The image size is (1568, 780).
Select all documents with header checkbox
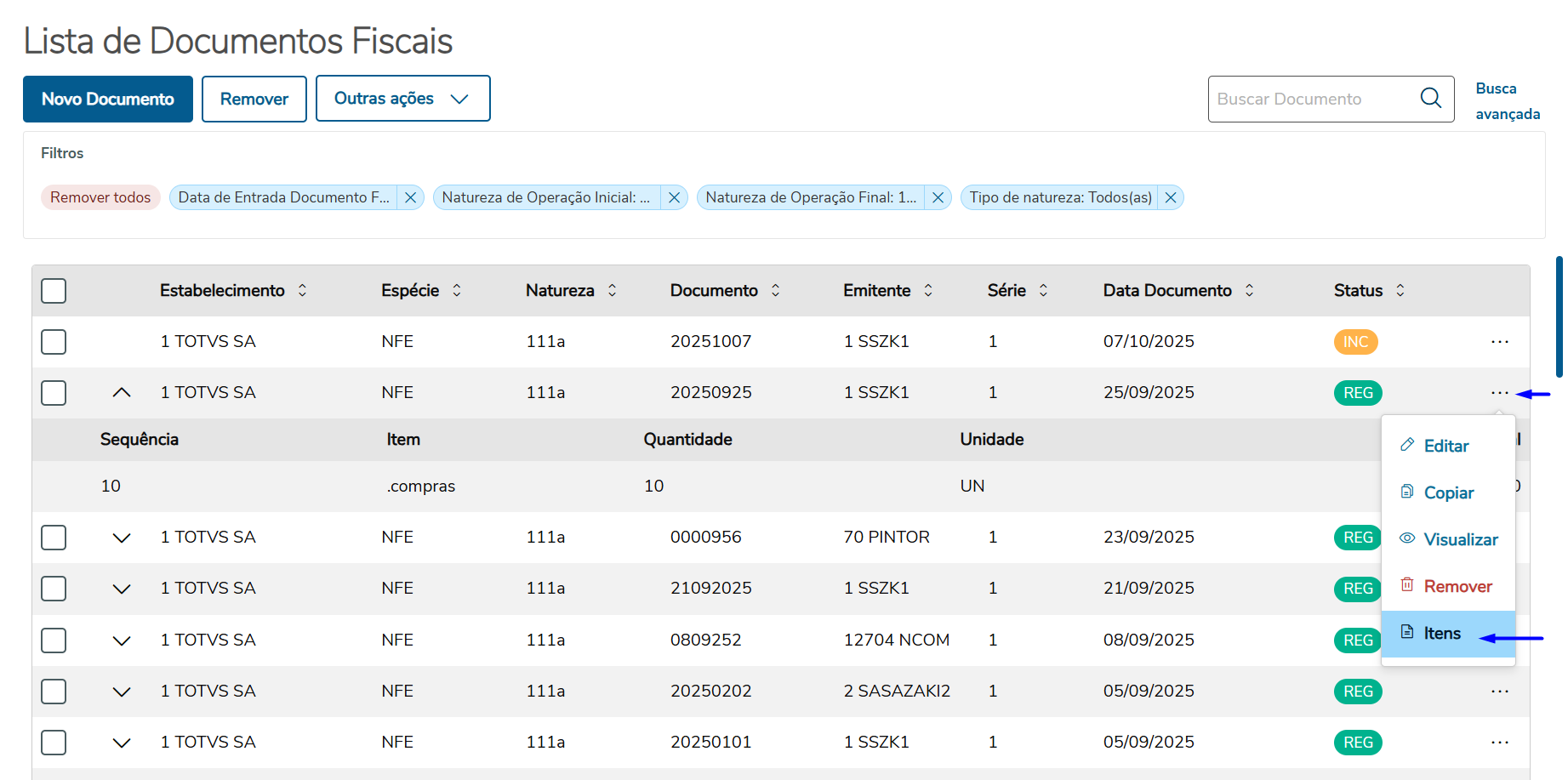(x=54, y=291)
